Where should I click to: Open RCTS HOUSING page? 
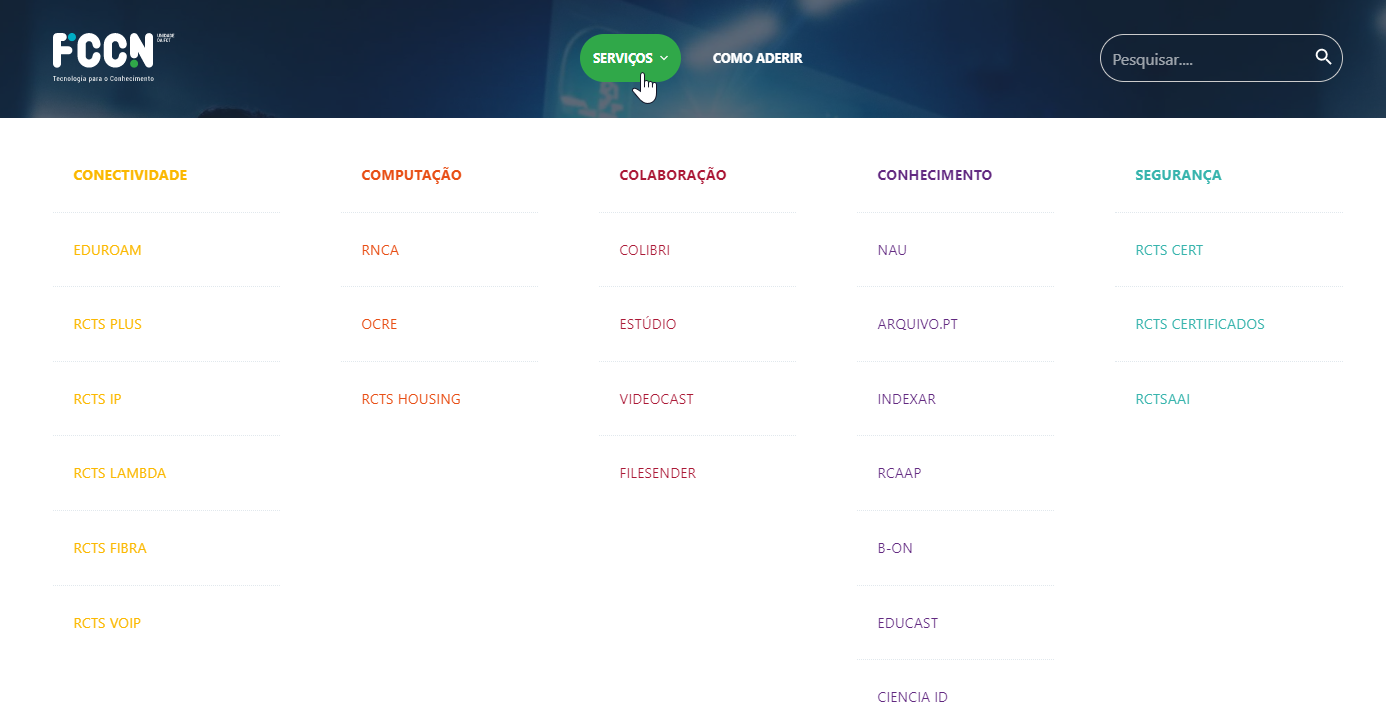point(411,398)
